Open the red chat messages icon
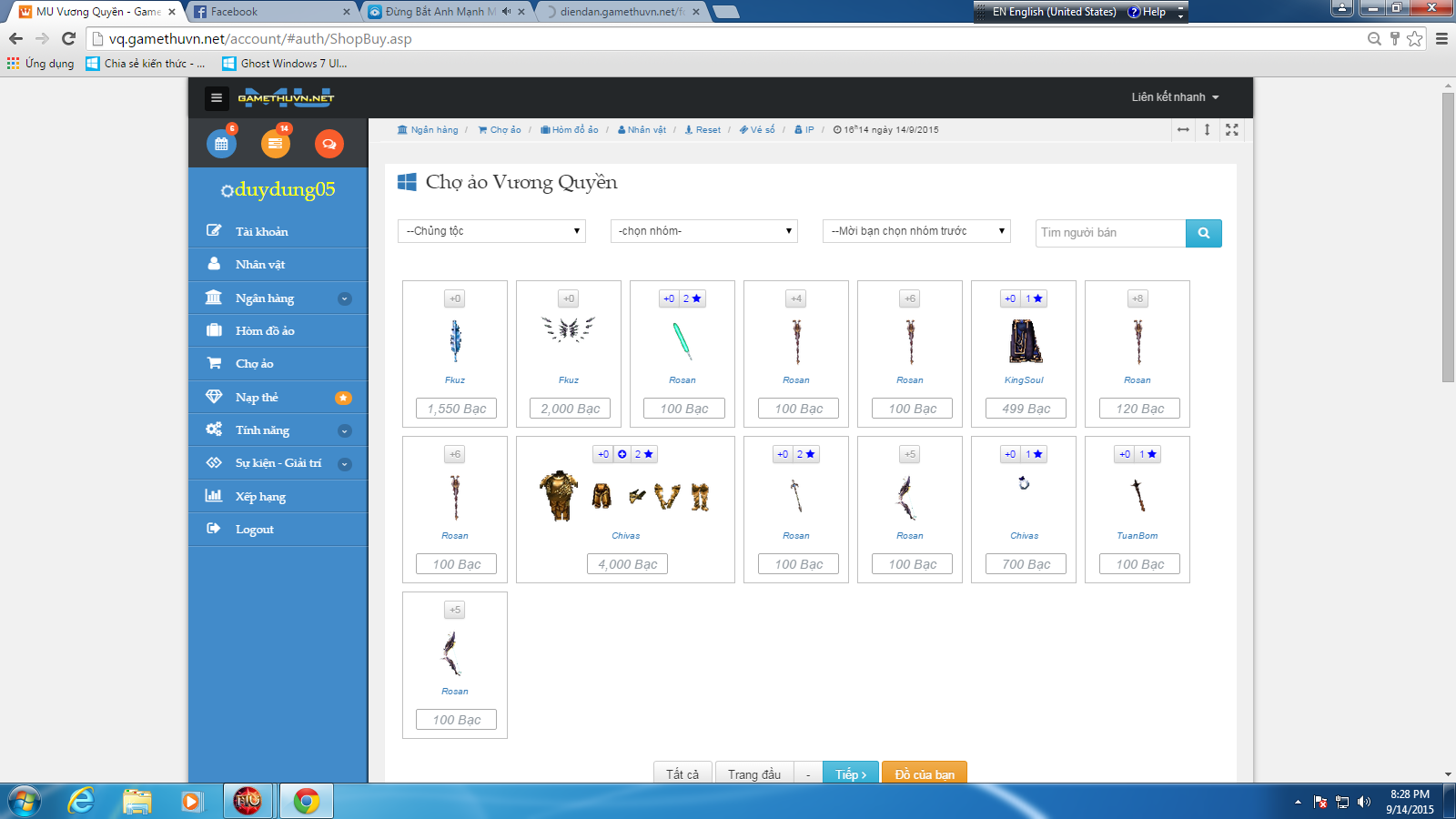 click(x=329, y=144)
